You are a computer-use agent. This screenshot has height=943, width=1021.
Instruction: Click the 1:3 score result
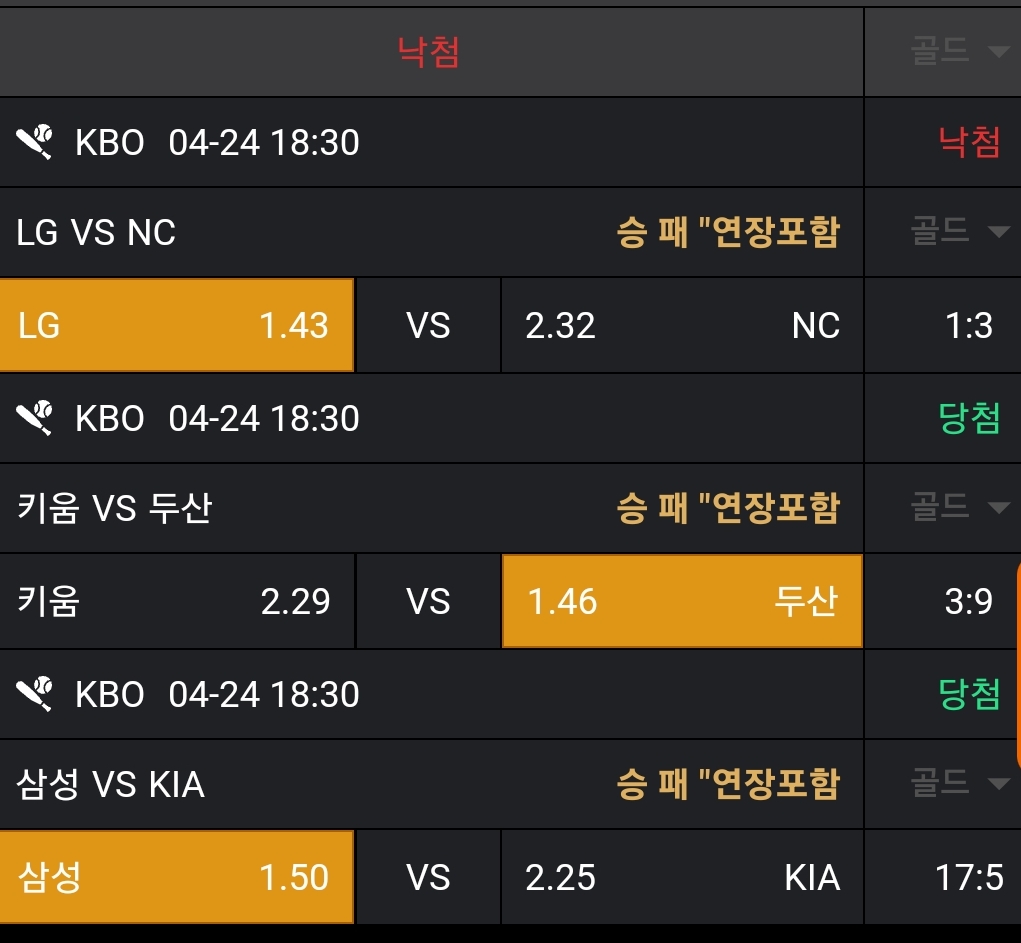[968, 326]
